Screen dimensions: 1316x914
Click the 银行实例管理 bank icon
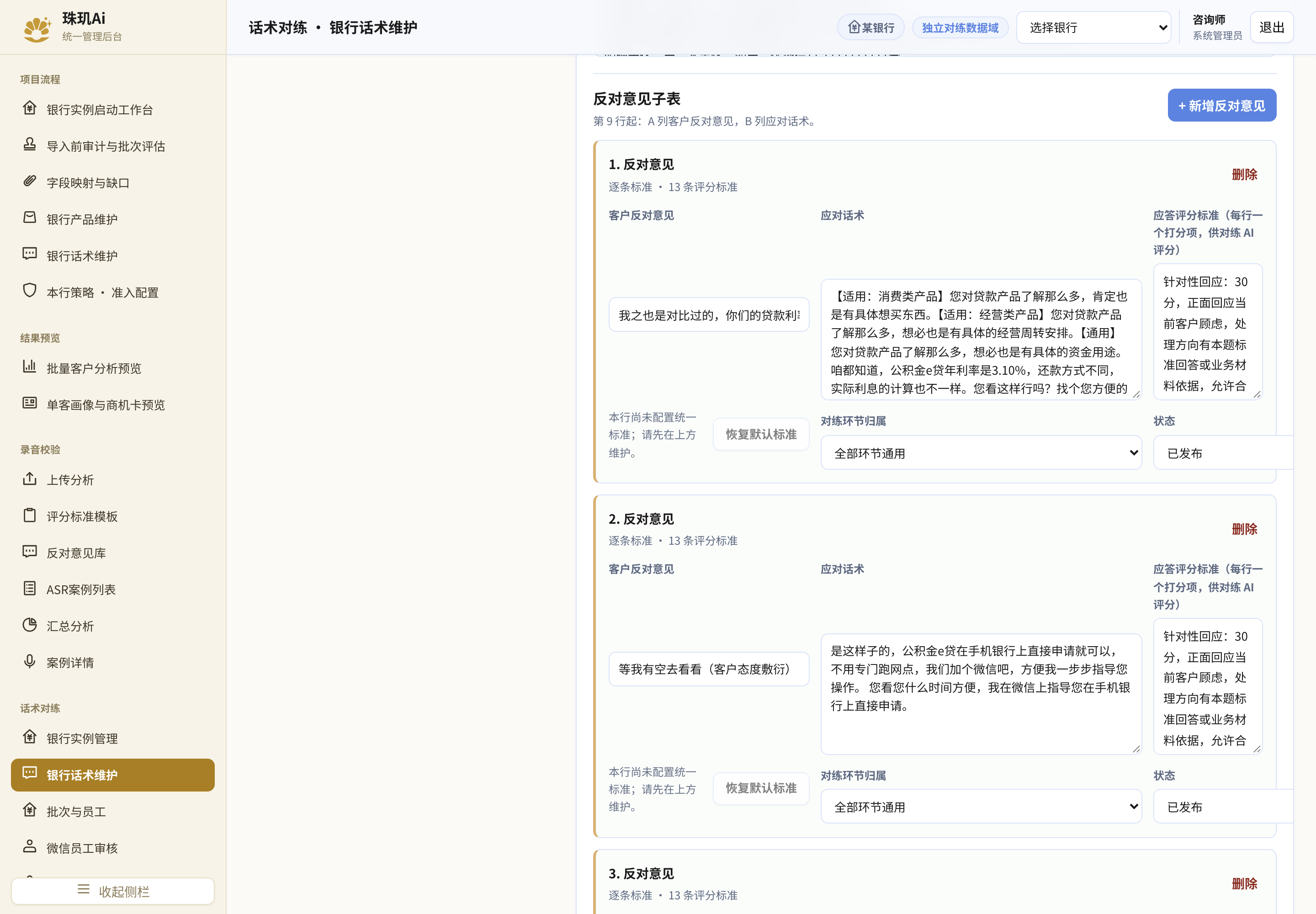(x=30, y=737)
